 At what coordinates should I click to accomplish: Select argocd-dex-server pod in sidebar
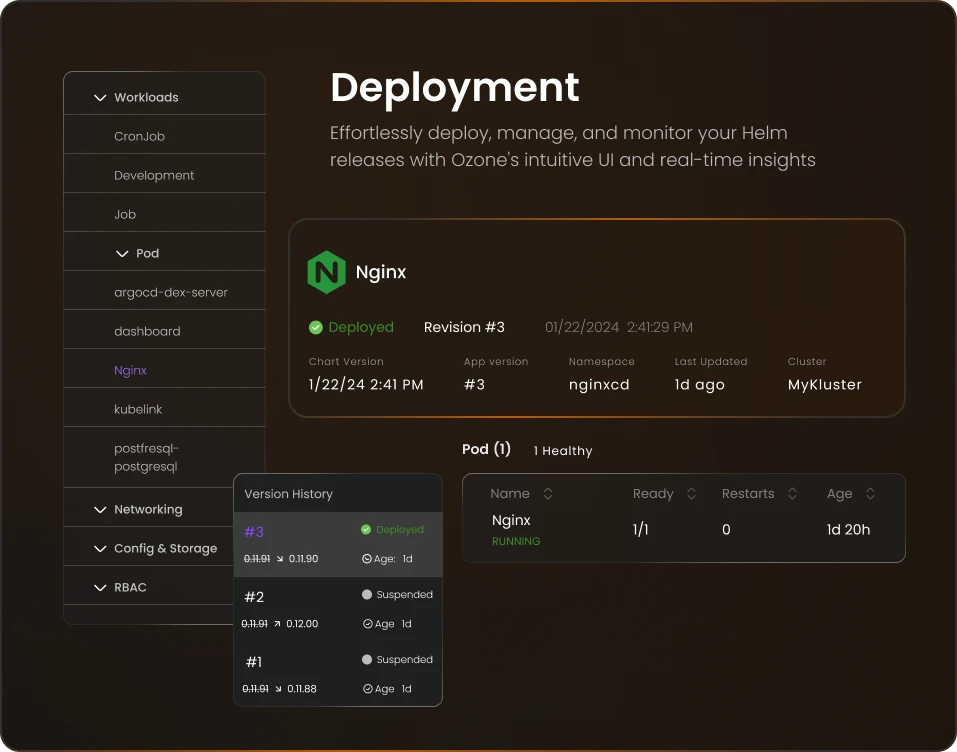(171, 293)
